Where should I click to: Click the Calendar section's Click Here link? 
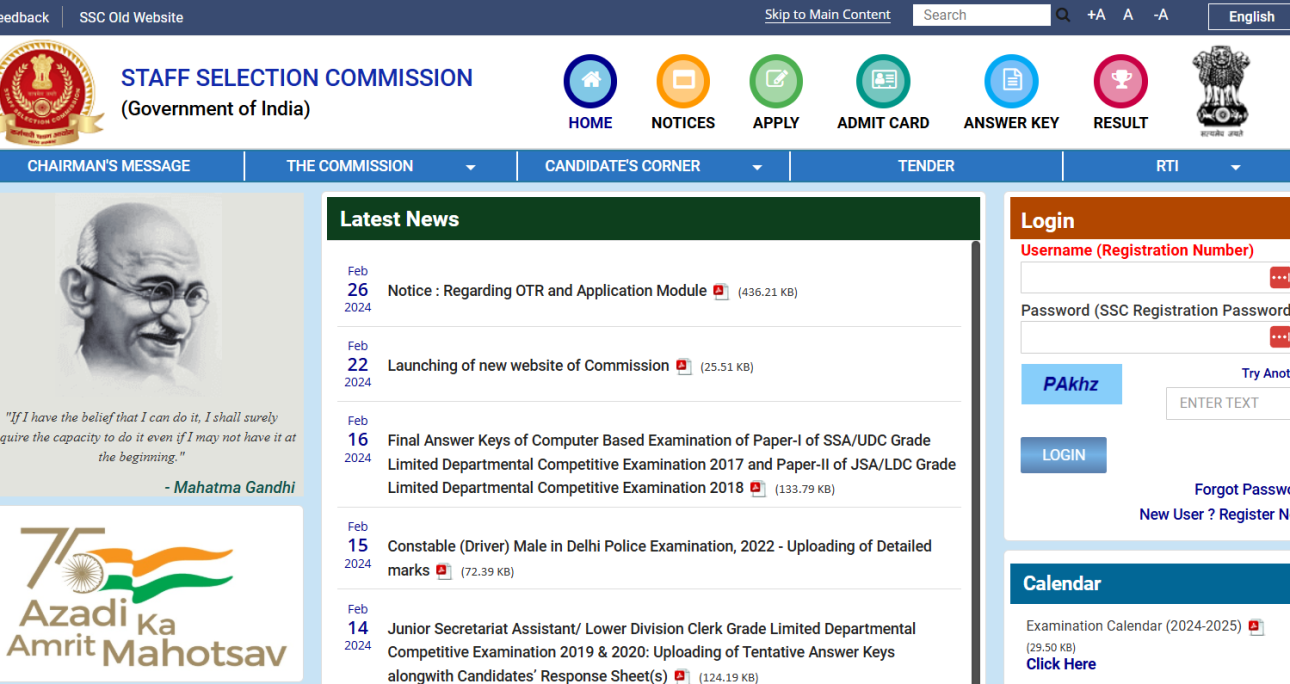tap(1061, 664)
